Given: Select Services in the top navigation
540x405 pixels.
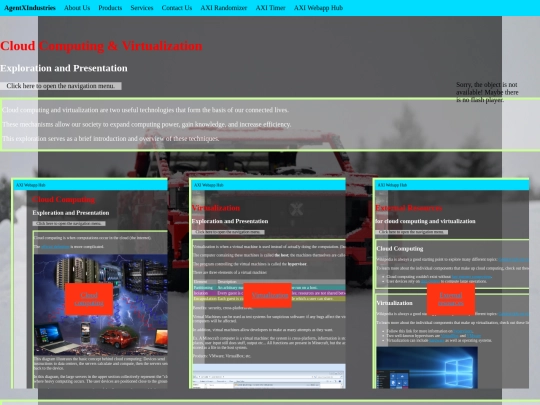Looking at the screenshot, I should (x=142, y=8).
